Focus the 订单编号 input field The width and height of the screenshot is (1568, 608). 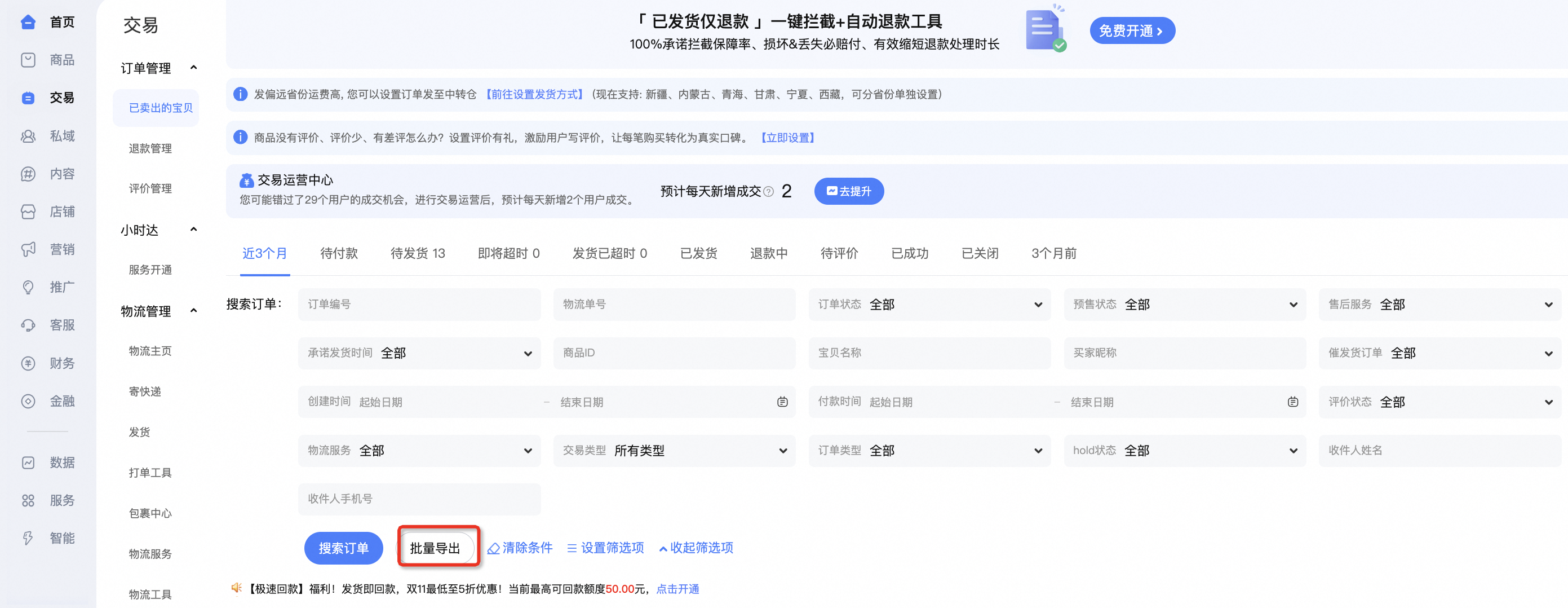pos(419,304)
